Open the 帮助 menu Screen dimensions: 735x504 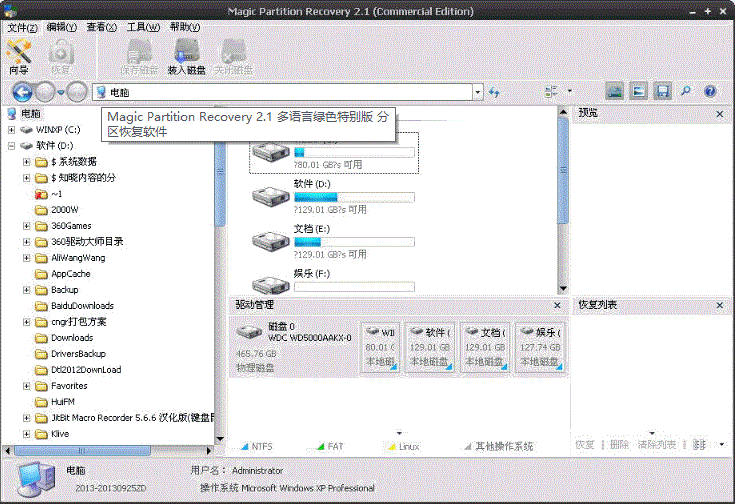185,27
